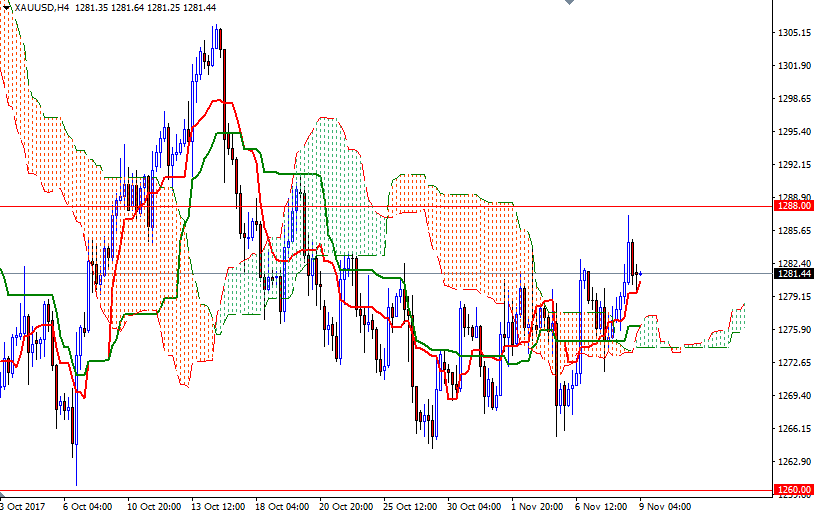Click the 13 Oct 12:00 time label
814x514 pixels.
pyautogui.click(x=218, y=507)
